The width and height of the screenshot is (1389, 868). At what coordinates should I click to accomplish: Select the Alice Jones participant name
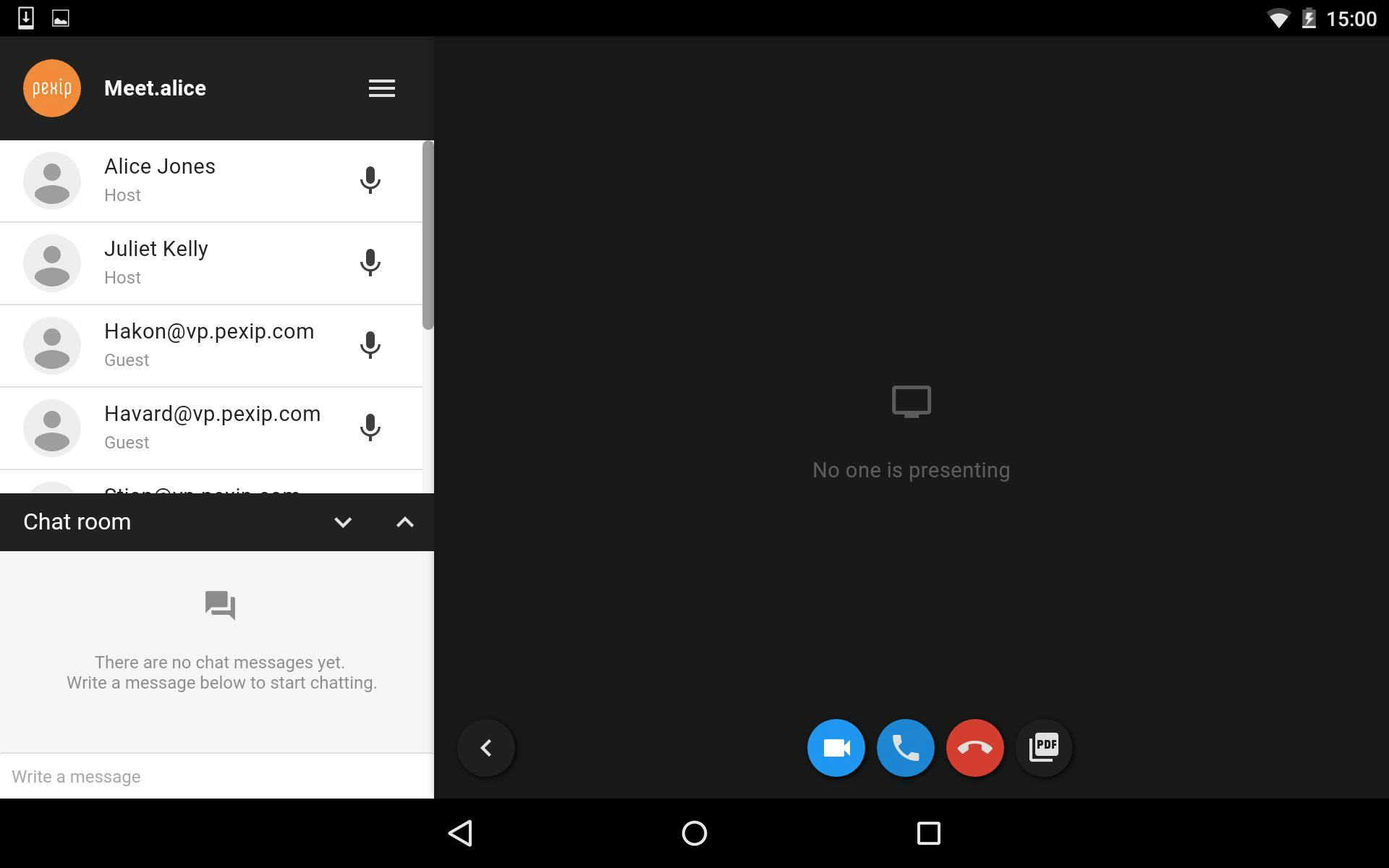pyautogui.click(x=160, y=166)
